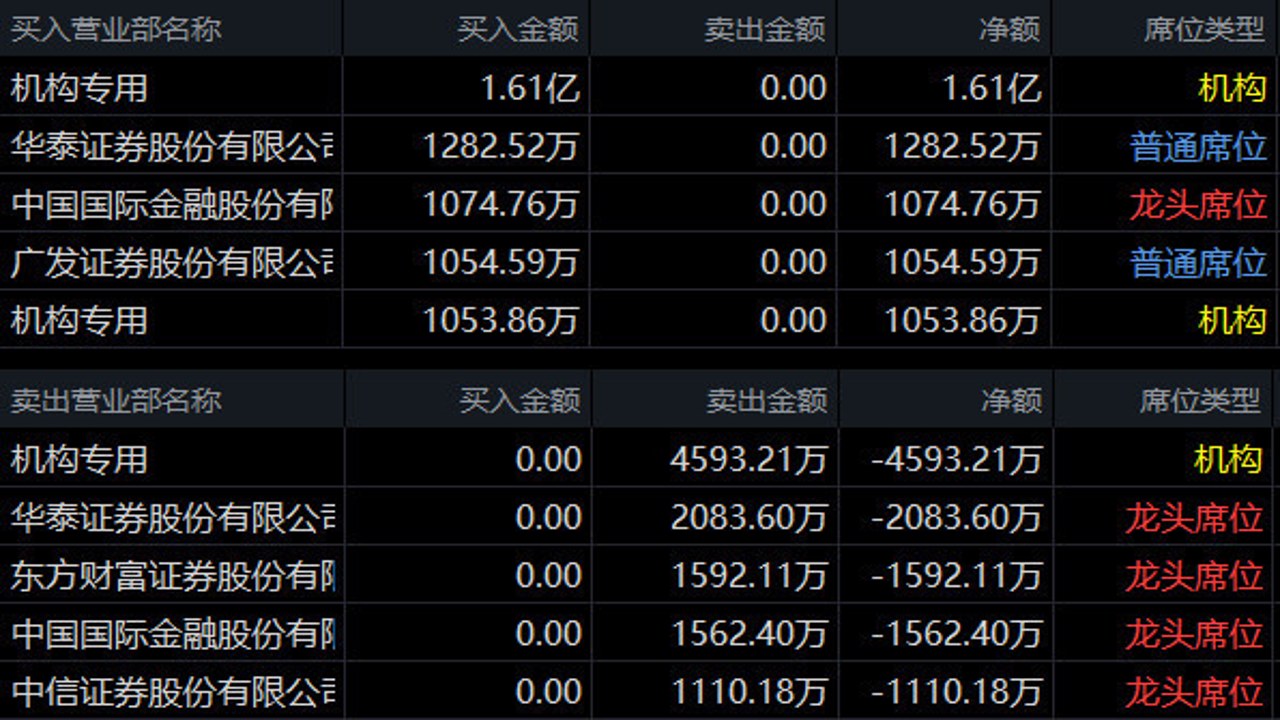The image size is (1280, 720).
Task: Open 华泰证券股份有限公司 in the sell list
Action: coord(640,517)
